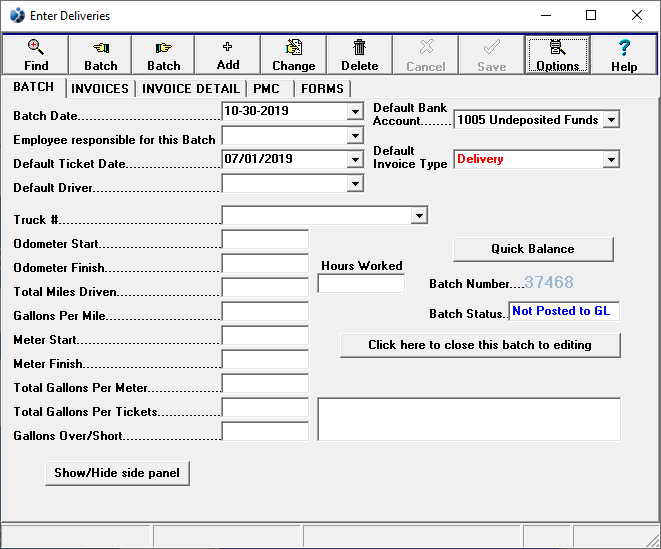Add a new batch record
This screenshot has height=549, width=661.
pos(228,54)
